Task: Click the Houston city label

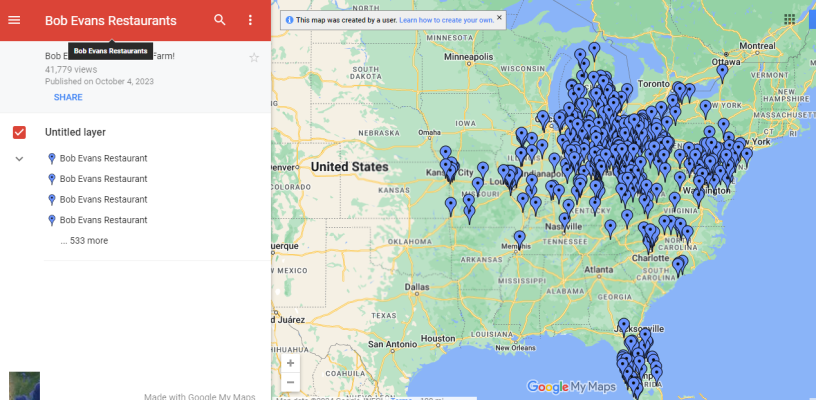Action: (x=438, y=339)
